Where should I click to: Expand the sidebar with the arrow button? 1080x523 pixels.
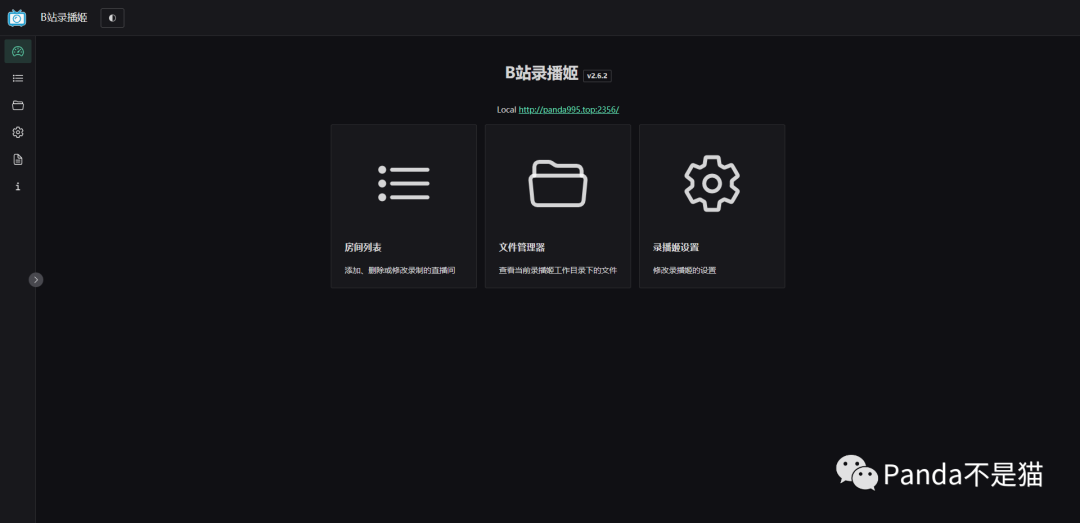[x=36, y=279]
